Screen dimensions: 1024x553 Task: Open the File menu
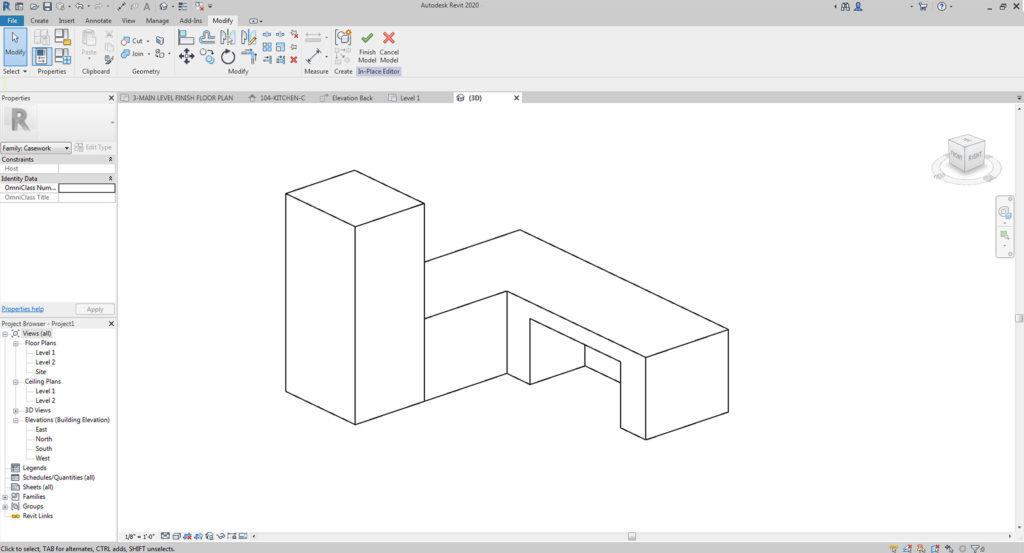(12, 21)
